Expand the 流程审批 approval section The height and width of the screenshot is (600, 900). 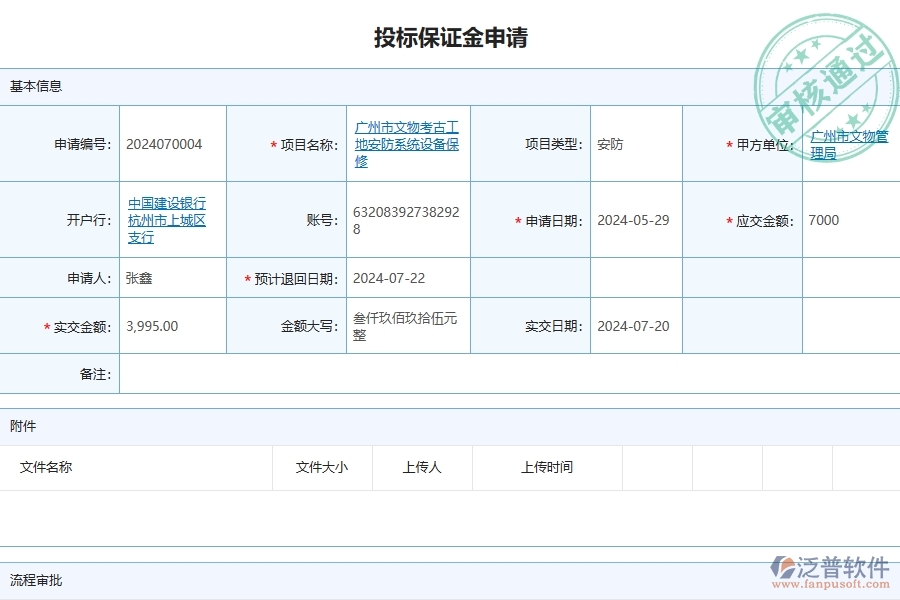(33, 580)
